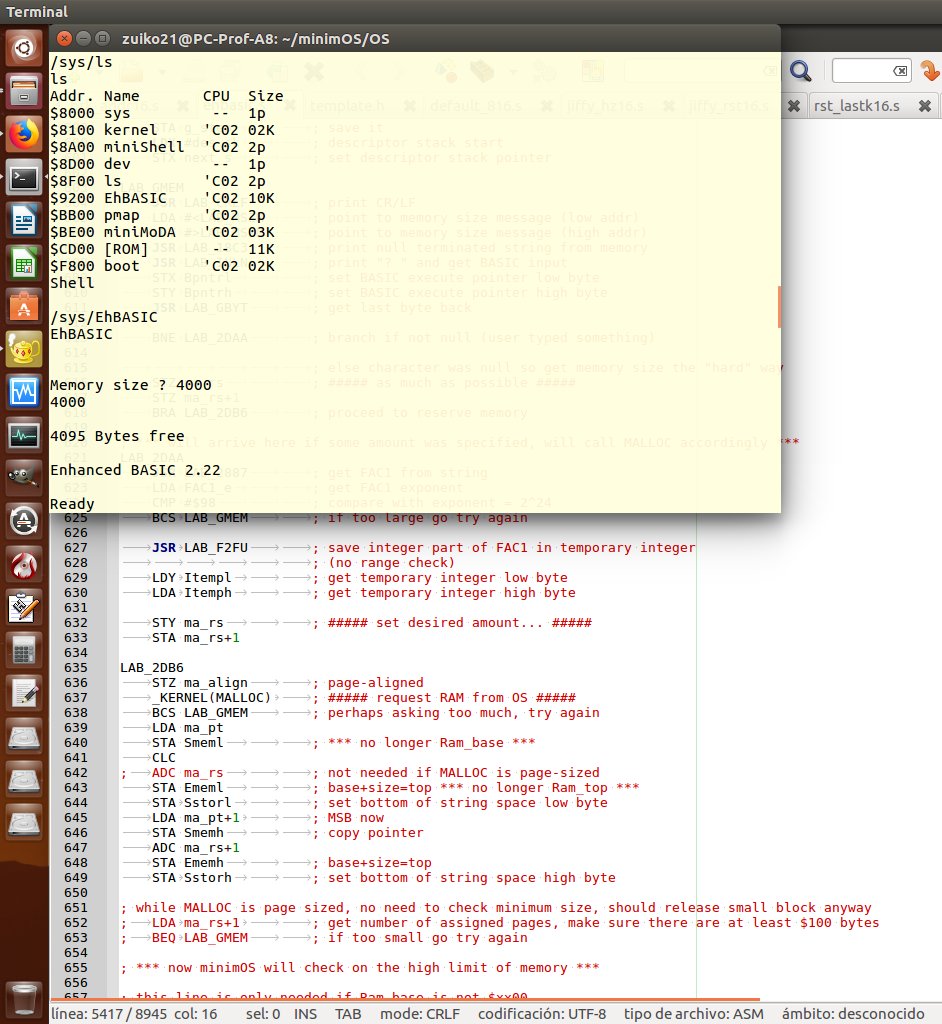Click the Geany magnifier search icon

[x=801, y=71]
